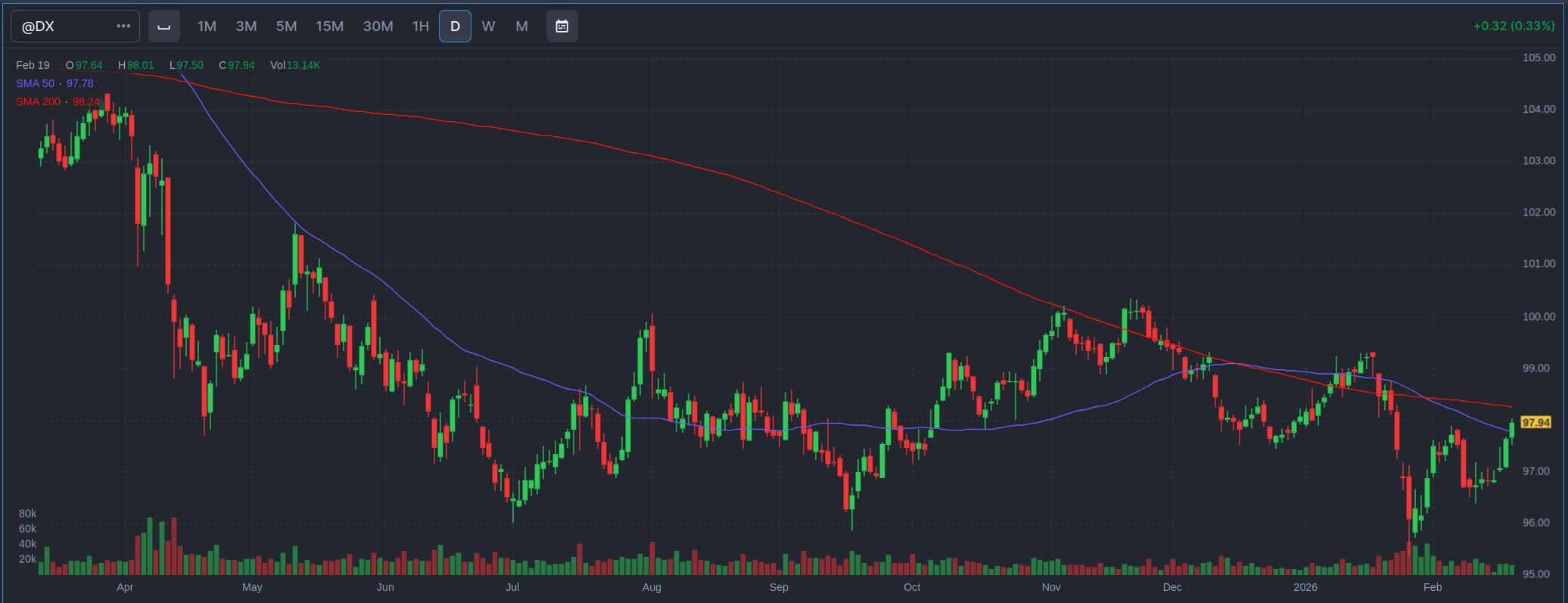Click the yellow 97.94 current price tag
This screenshot has width=1568, height=603.
(x=1535, y=422)
